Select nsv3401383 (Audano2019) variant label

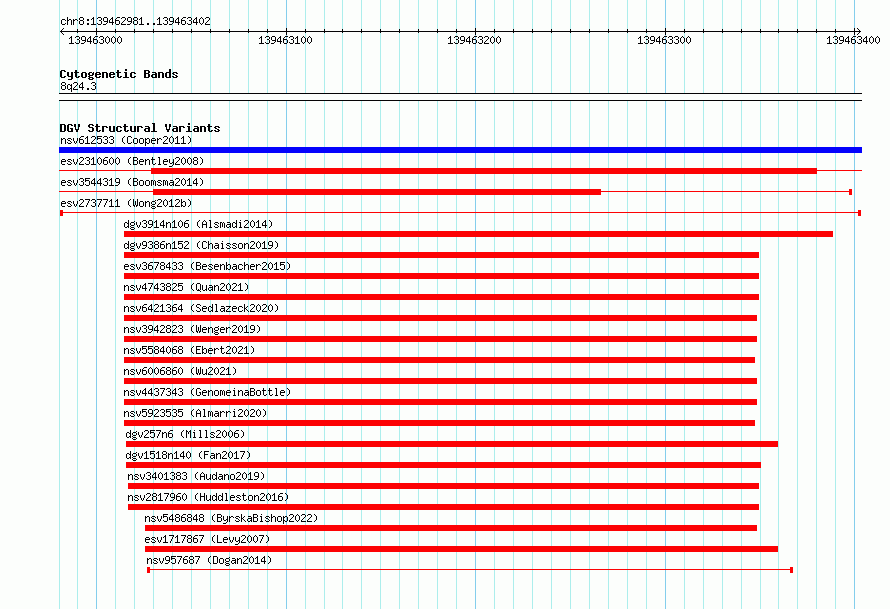196,476
